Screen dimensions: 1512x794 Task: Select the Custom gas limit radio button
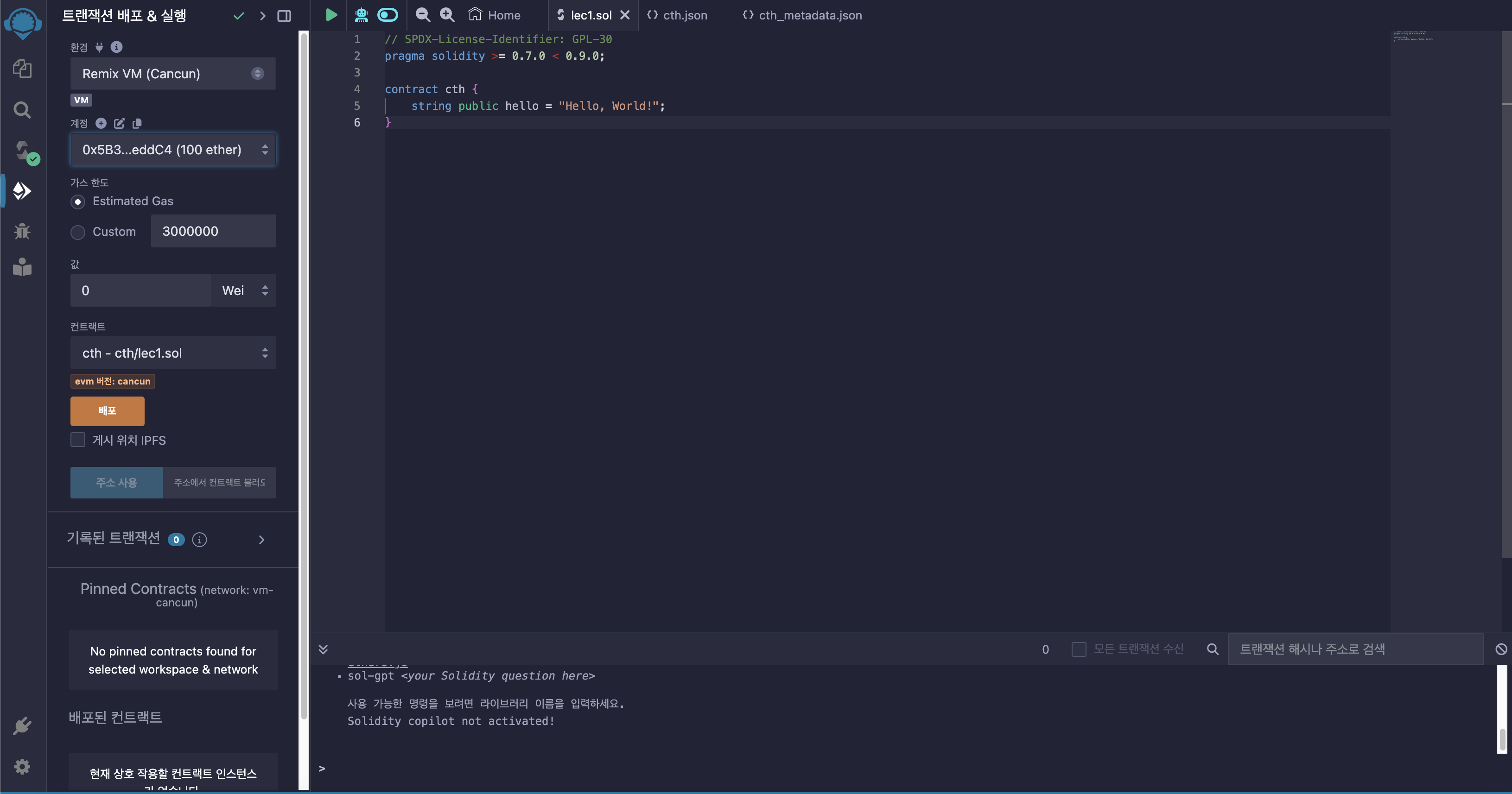(x=78, y=232)
